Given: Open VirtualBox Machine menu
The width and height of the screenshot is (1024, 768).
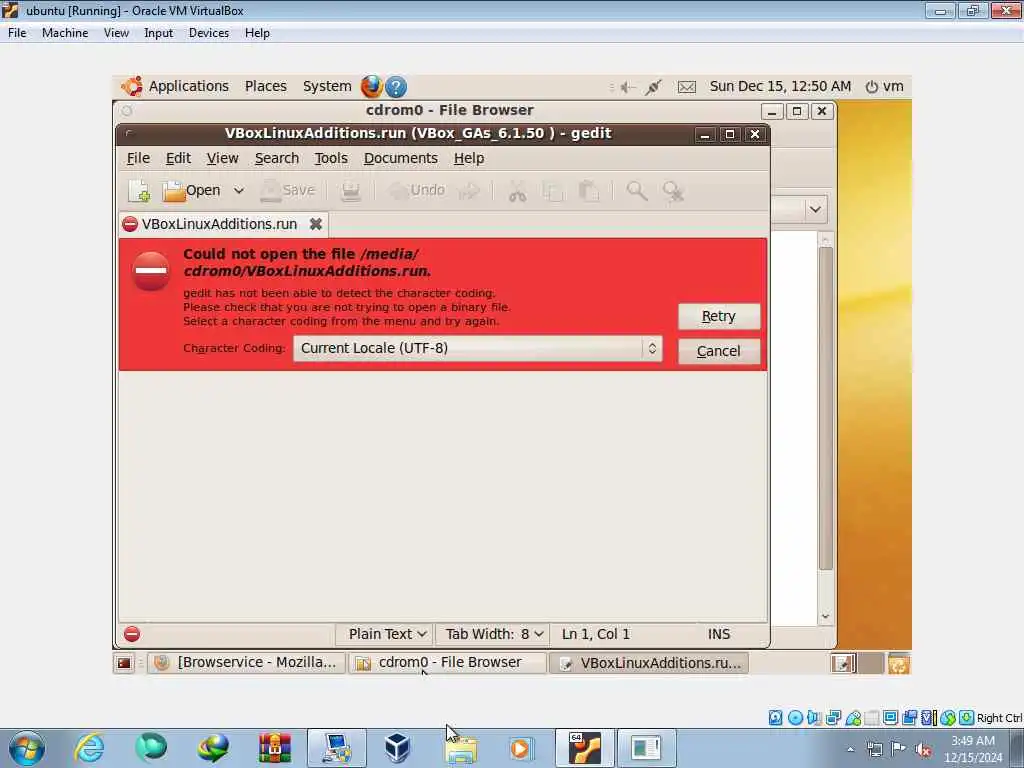Looking at the screenshot, I should click(65, 33).
